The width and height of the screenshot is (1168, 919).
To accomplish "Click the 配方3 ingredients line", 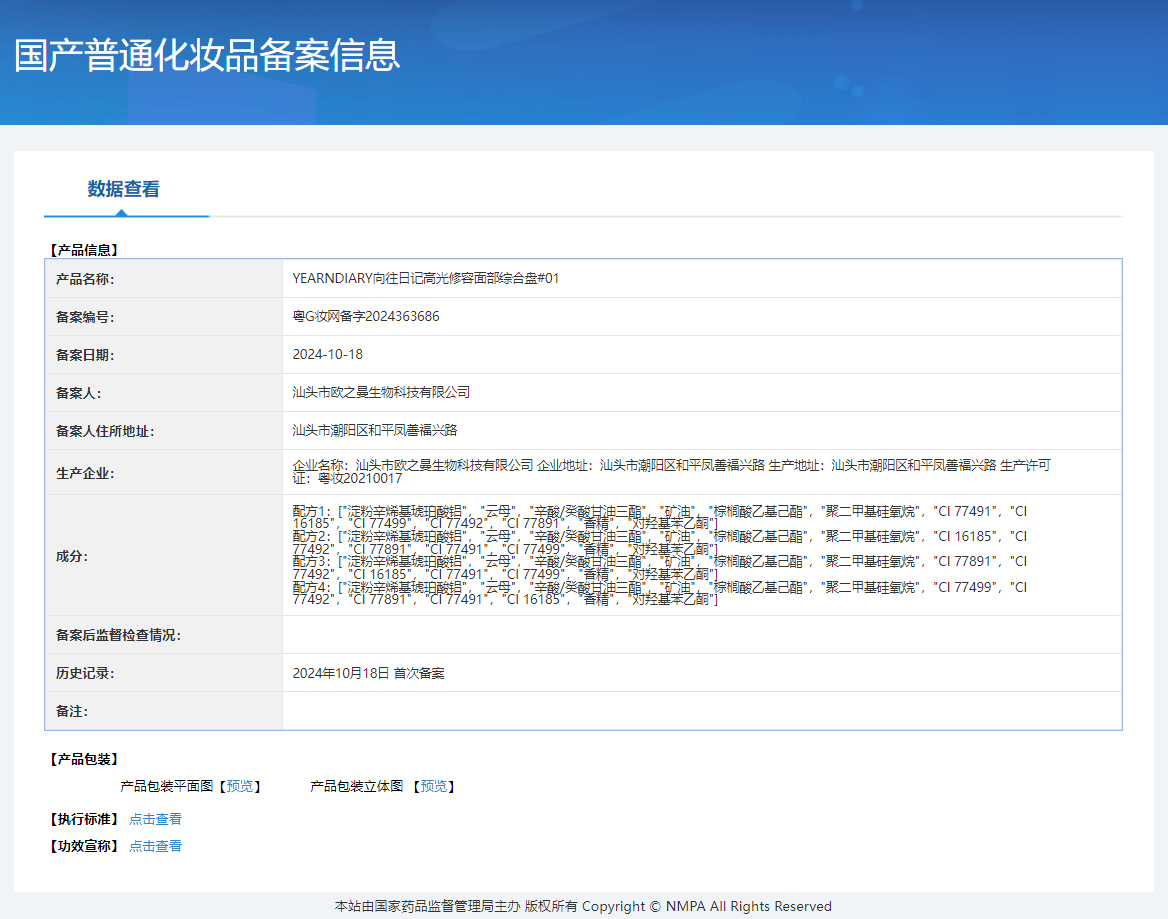I will click(x=660, y=562).
